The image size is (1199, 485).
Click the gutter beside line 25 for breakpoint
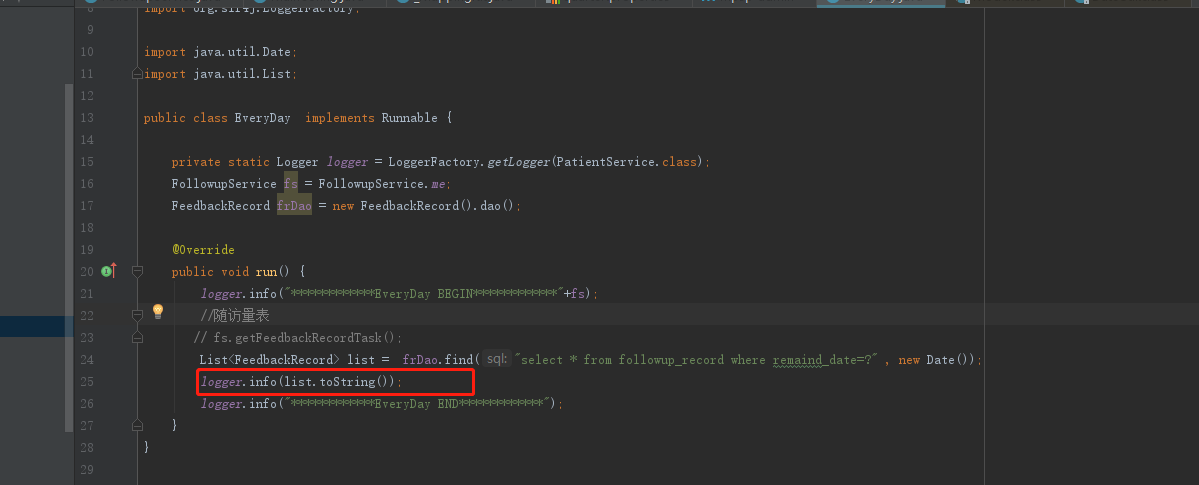tap(108, 382)
